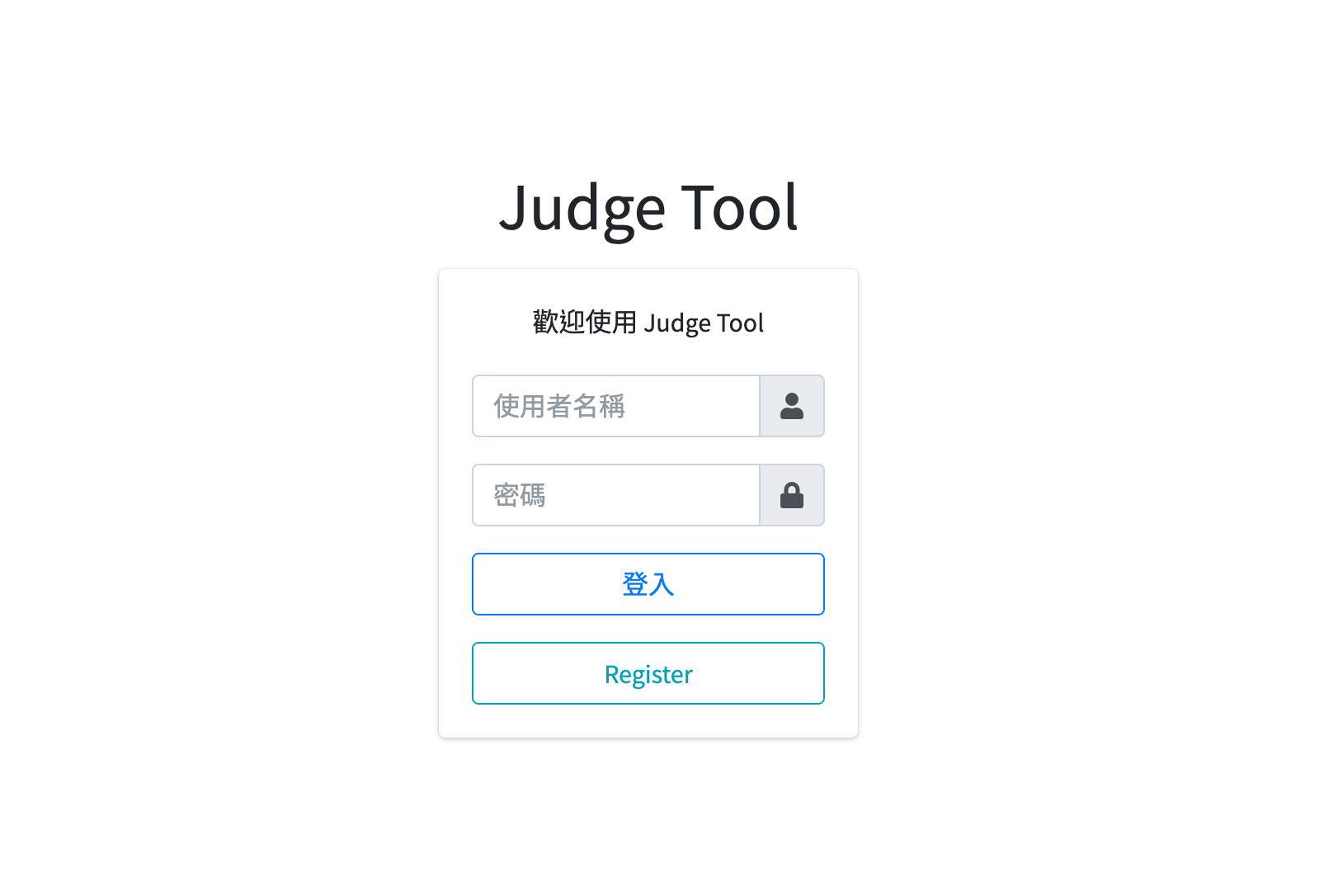Viewport: 1338px width, 896px height.
Task: Click the 登入 login button
Action: [x=648, y=584]
